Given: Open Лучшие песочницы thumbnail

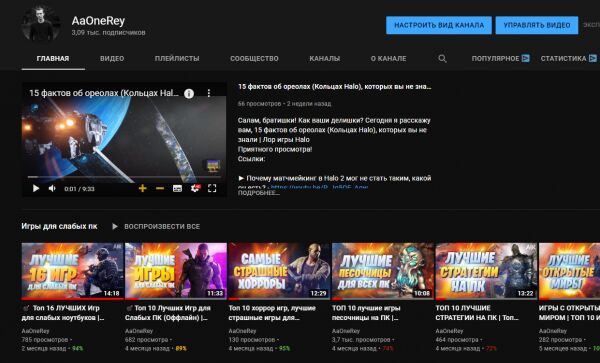Looking at the screenshot, I should (x=383, y=271).
